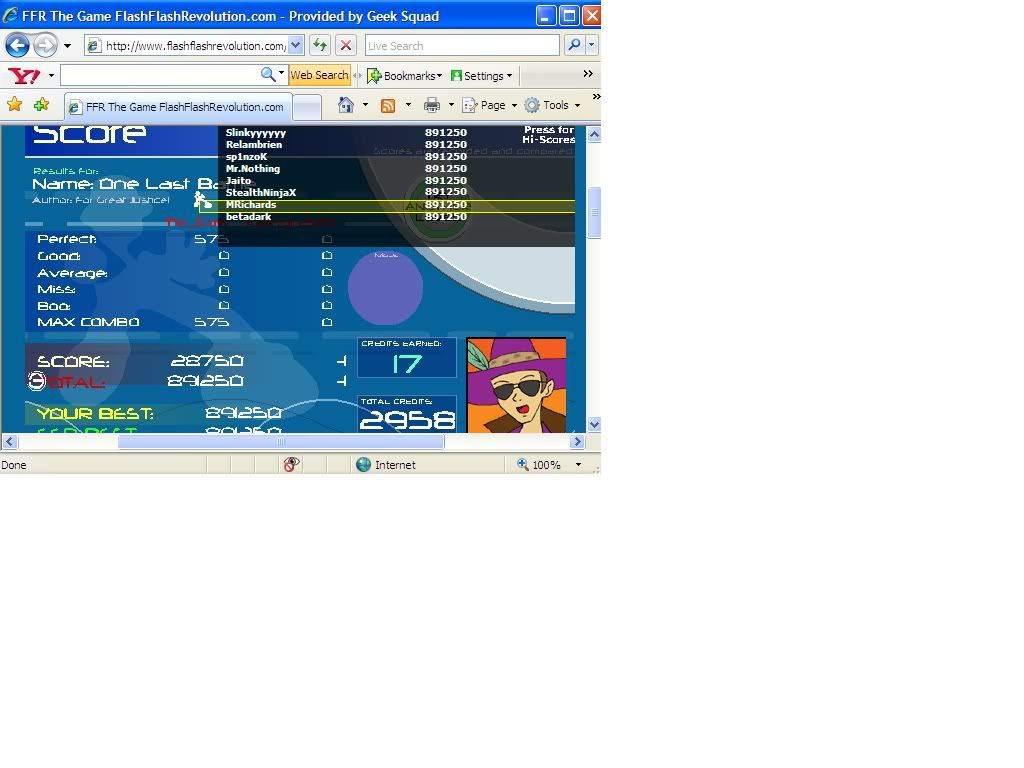The height and width of the screenshot is (768, 1024).
Task: Go to Home page icon
Action: (x=346, y=105)
